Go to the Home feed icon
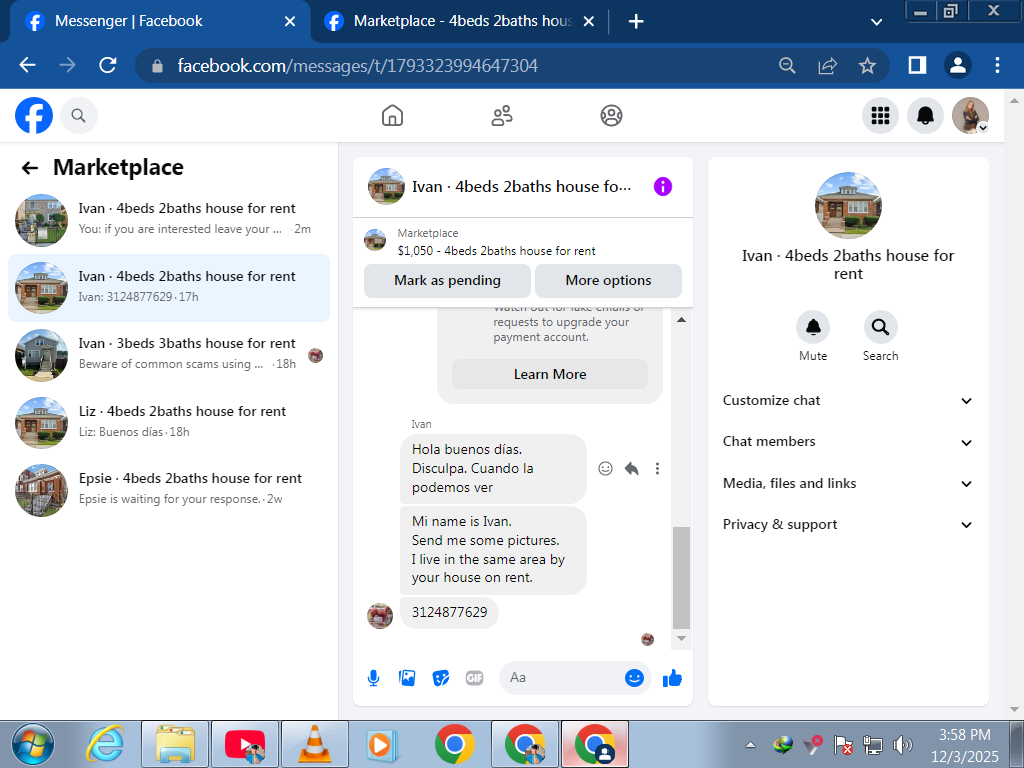Image resolution: width=1024 pixels, height=768 pixels. tap(392, 116)
